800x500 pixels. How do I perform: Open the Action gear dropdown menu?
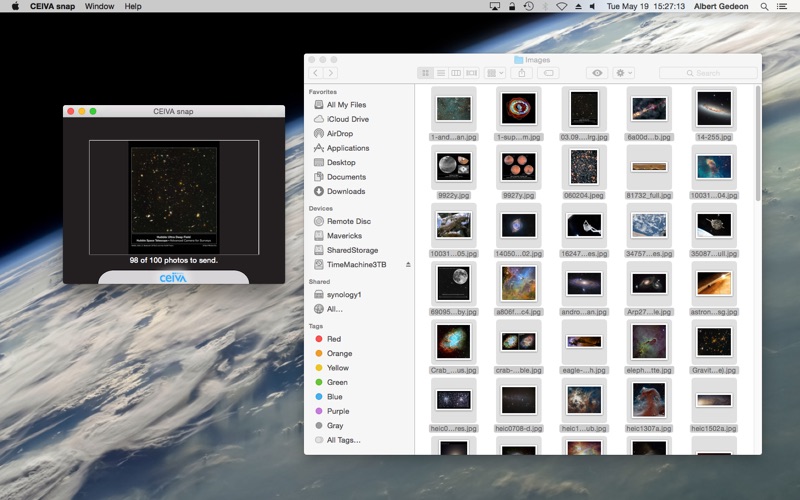(623, 73)
